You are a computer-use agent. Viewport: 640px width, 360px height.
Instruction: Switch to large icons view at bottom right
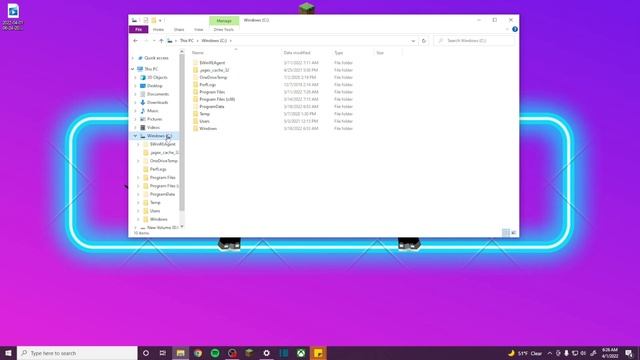click(513, 233)
